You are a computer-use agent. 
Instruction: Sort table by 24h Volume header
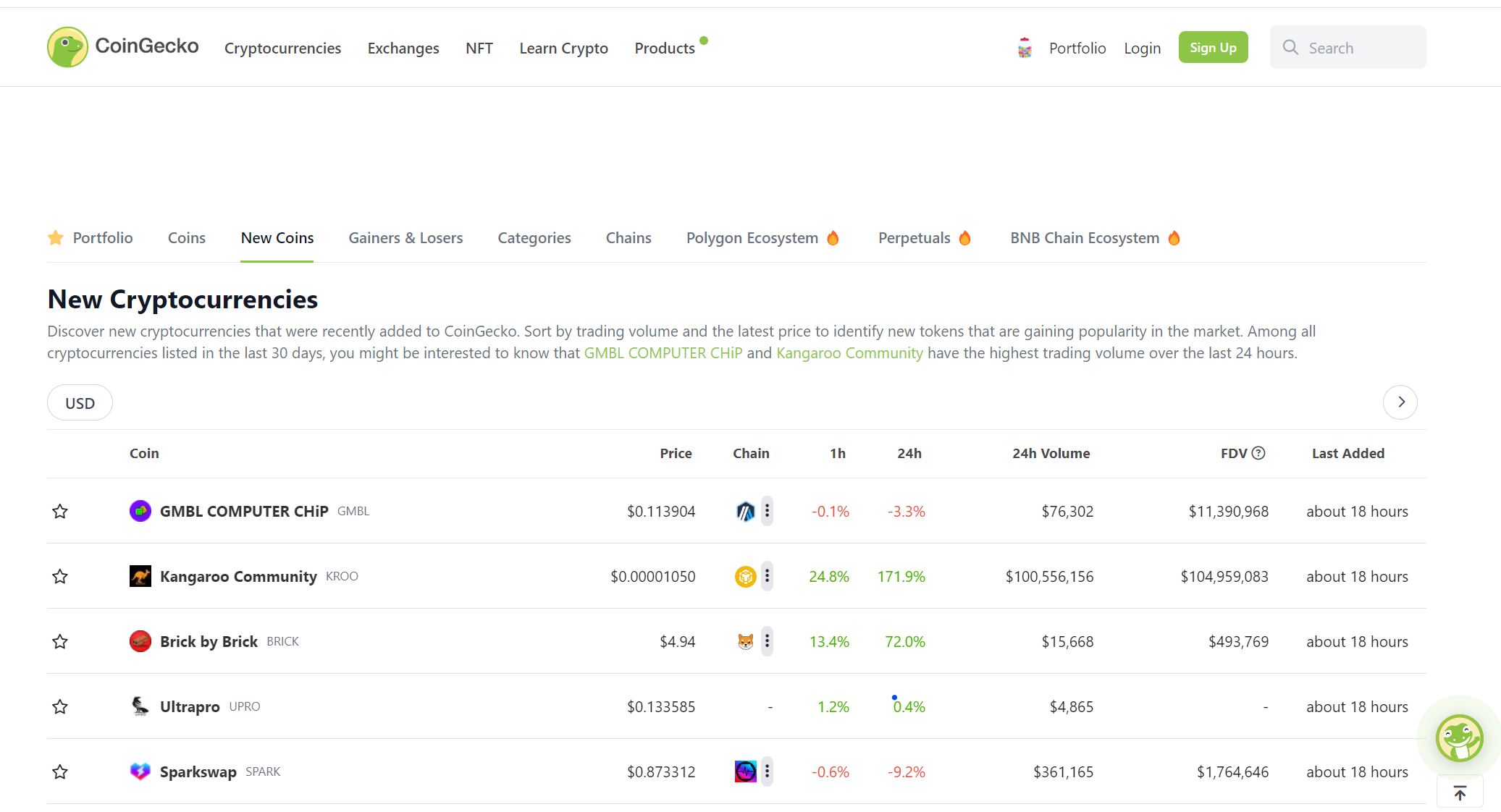point(1051,453)
